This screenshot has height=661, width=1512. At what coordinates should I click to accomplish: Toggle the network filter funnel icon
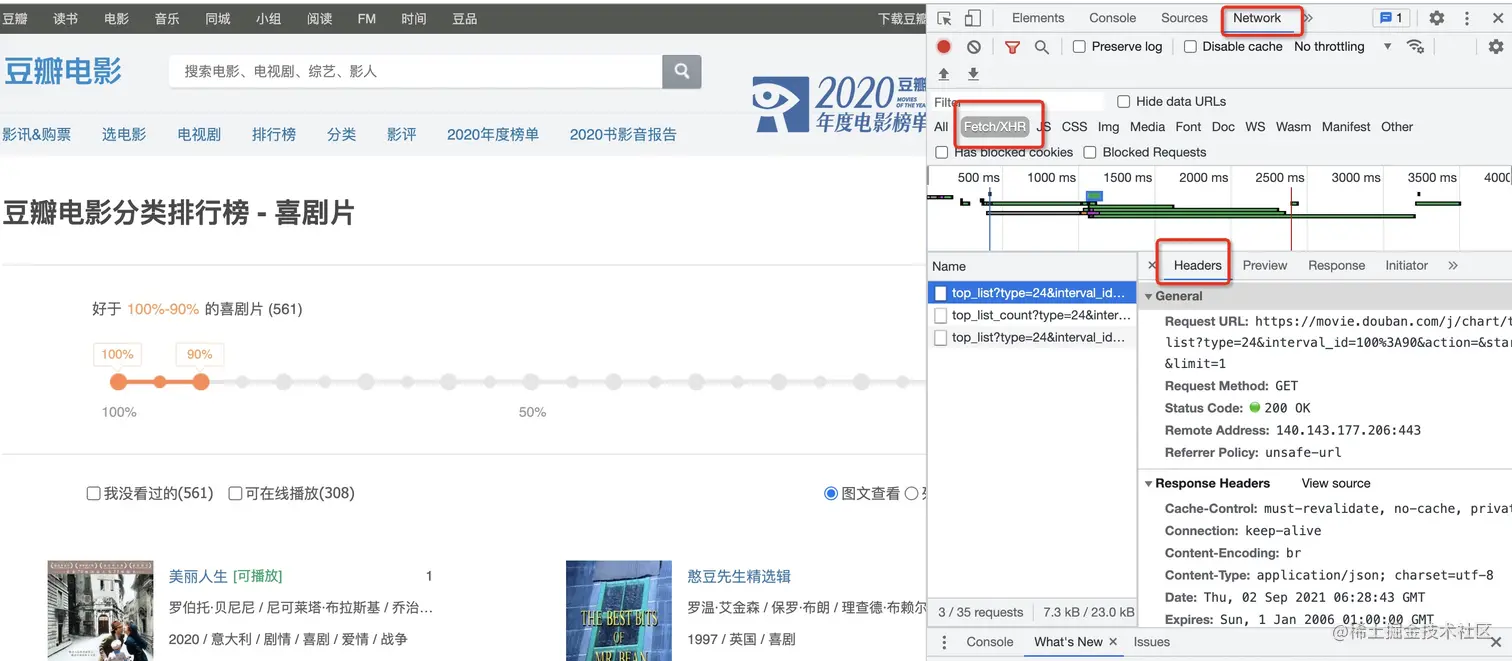point(1012,47)
